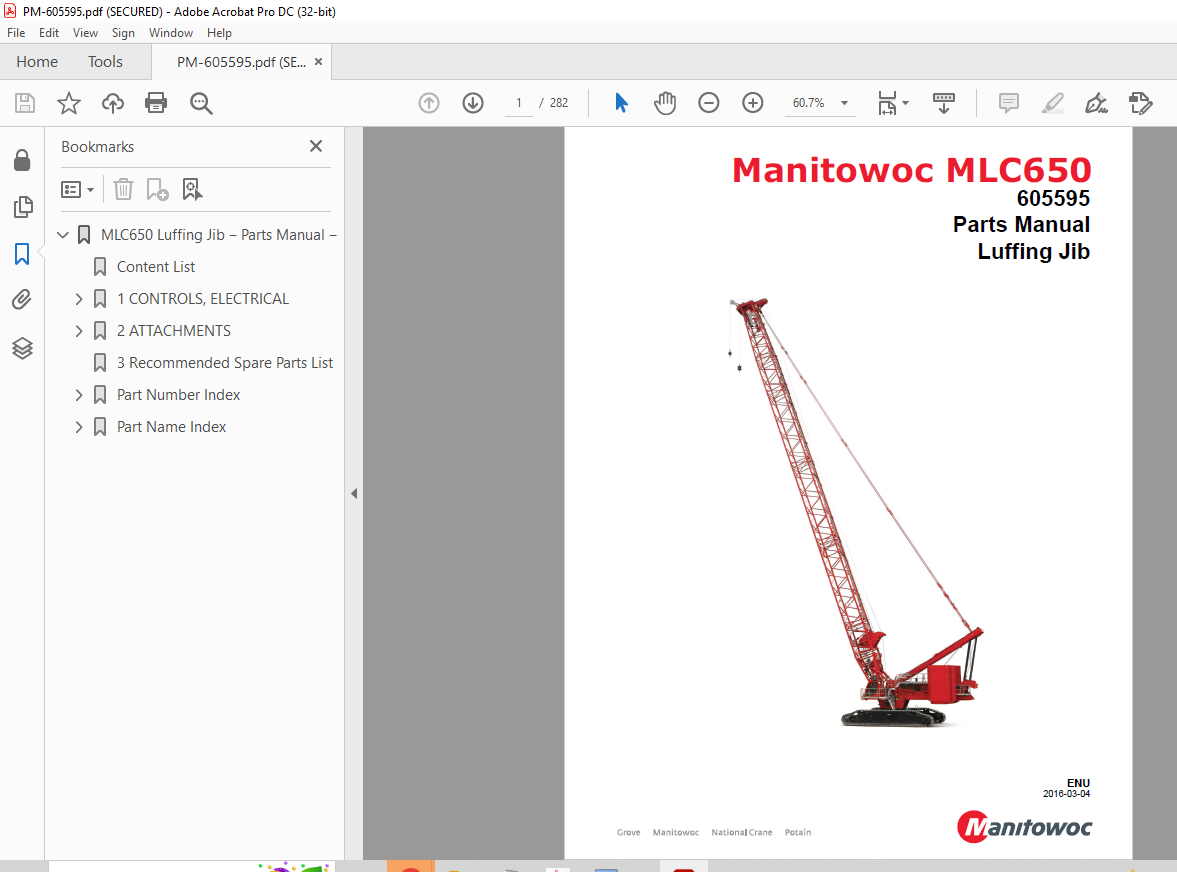1177x872 pixels.
Task: Open the attachments paperclip panel
Action: [x=23, y=300]
